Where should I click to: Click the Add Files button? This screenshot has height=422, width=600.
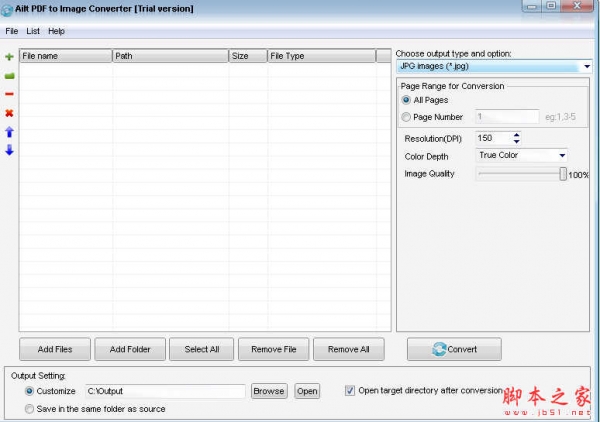click(x=55, y=349)
